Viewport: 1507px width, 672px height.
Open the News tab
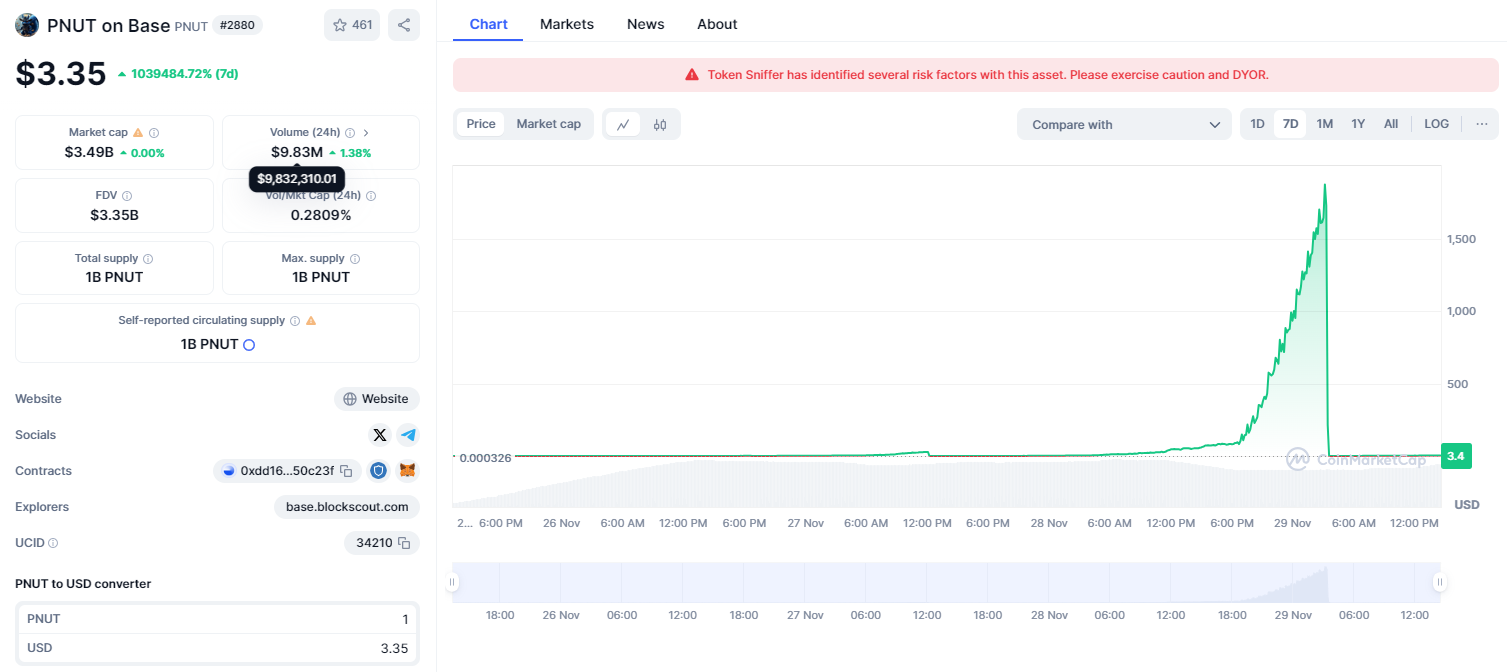pos(645,24)
